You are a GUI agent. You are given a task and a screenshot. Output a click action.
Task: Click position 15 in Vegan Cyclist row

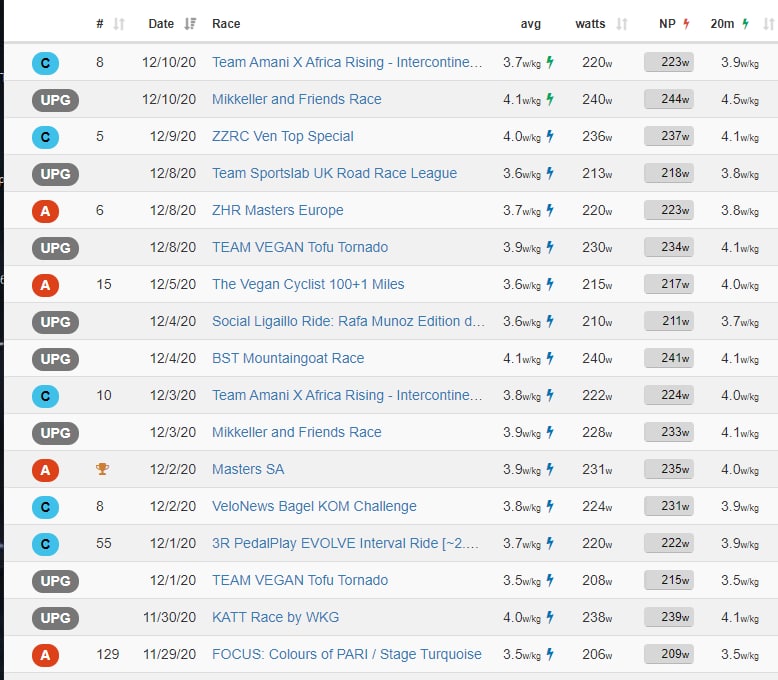pos(104,284)
